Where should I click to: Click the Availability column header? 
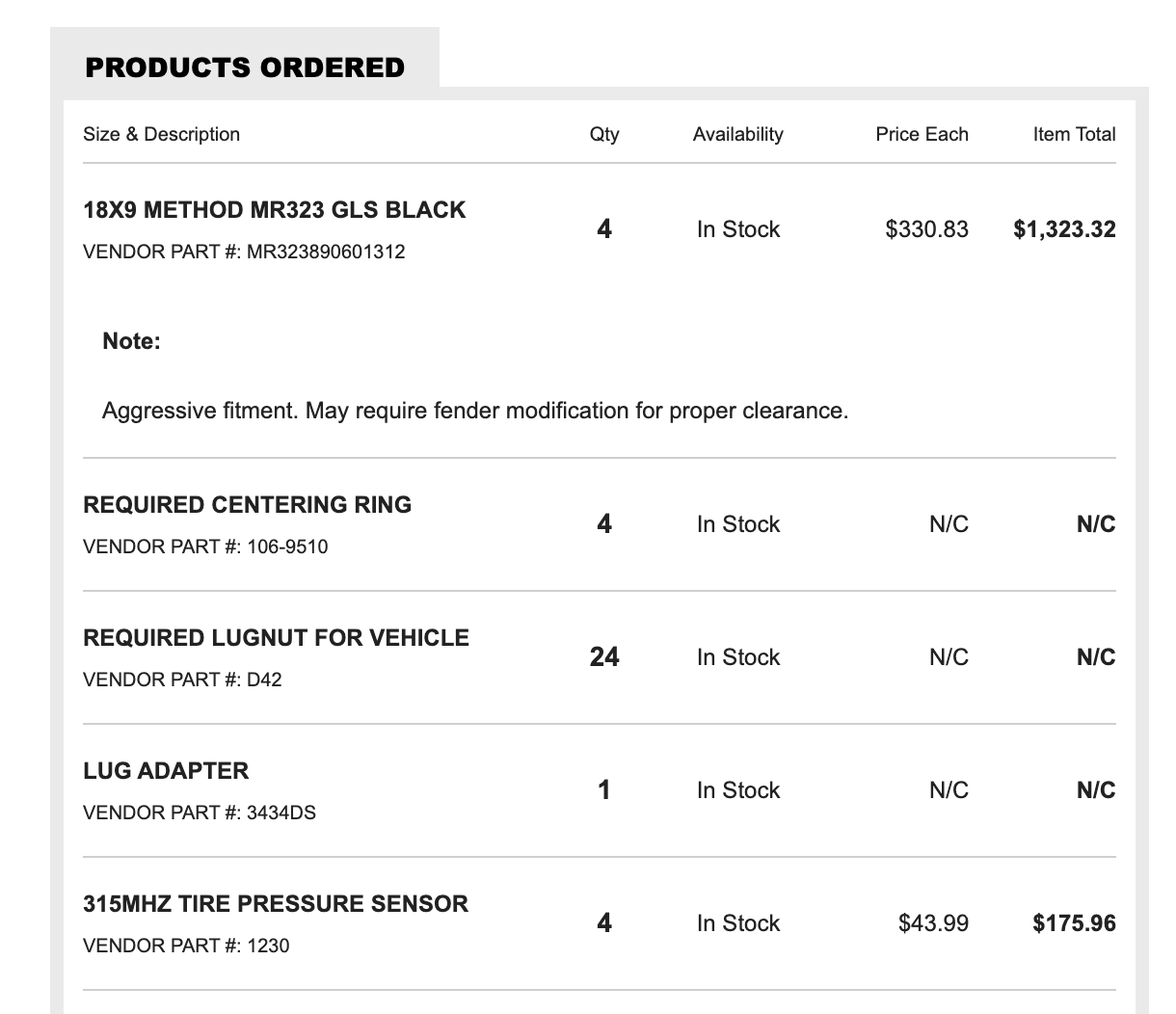click(x=737, y=134)
